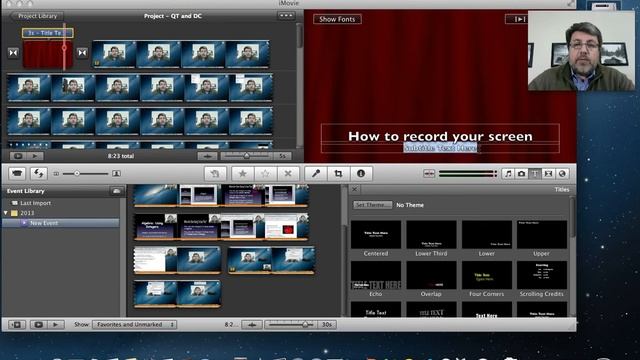This screenshot has width=640, height=360.
Task: Open the Show filter dropdown
Action: pyautogui.click(x=134, y=324)
